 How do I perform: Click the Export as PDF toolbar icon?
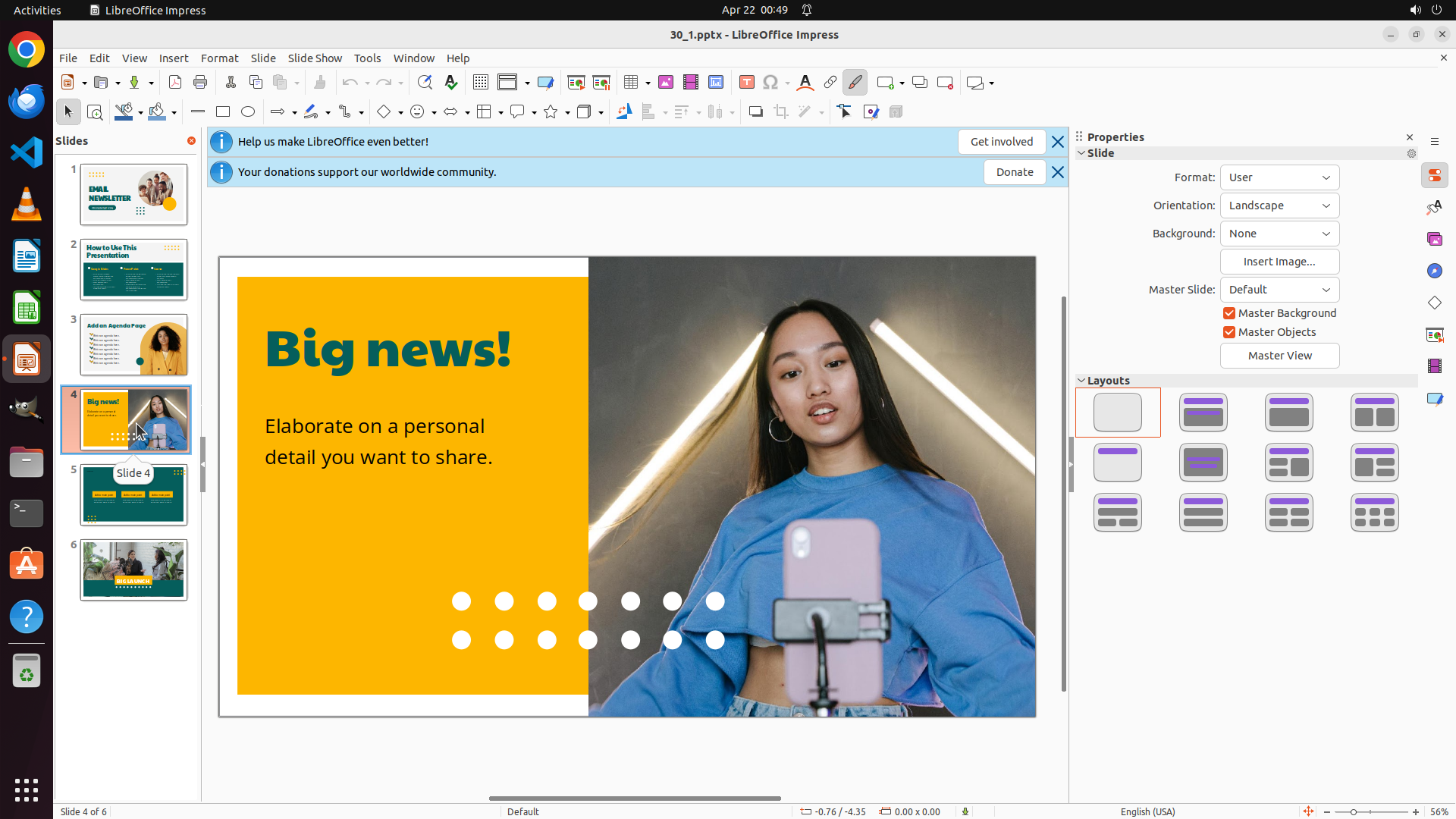click(x=175, y=83)
